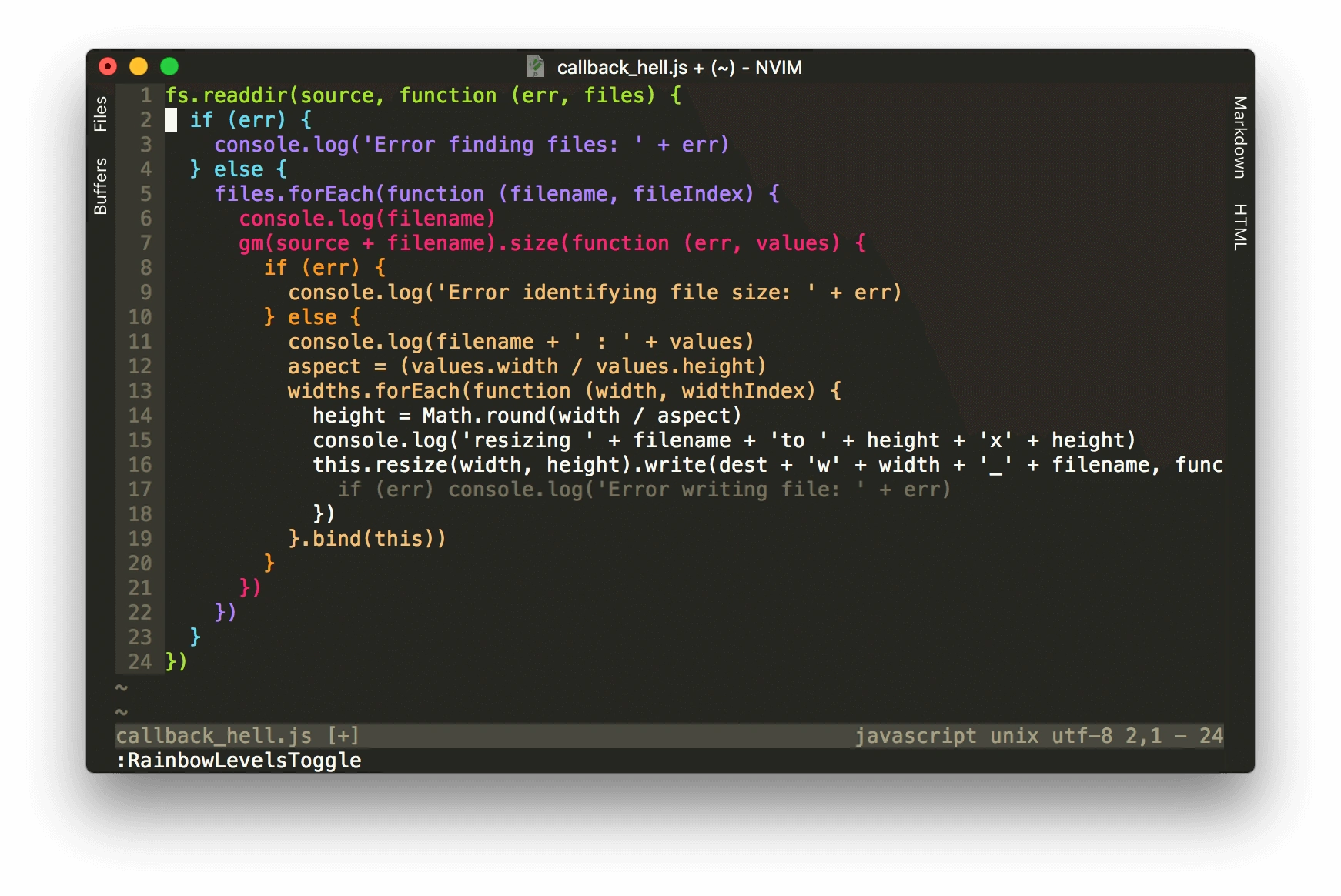Open the Files side tab
Image resolution: width=1341 pixels, height=896 pixels.
[100, 114]
